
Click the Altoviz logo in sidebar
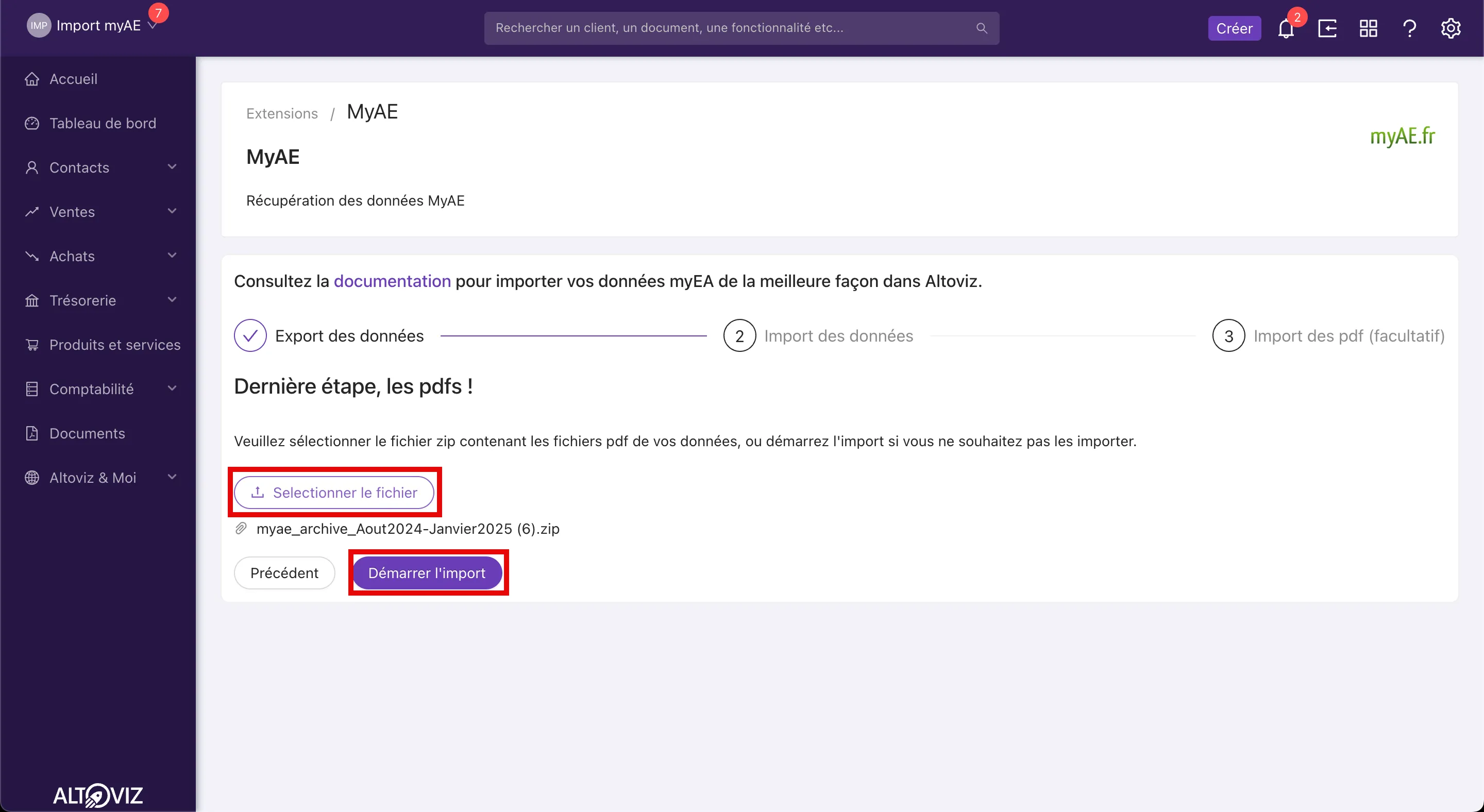pyautogui.click(x=98, y=796)
